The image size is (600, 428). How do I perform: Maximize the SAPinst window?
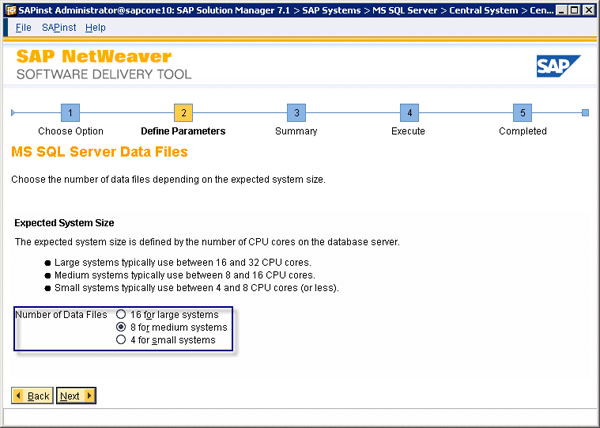[x=573, y=9]
